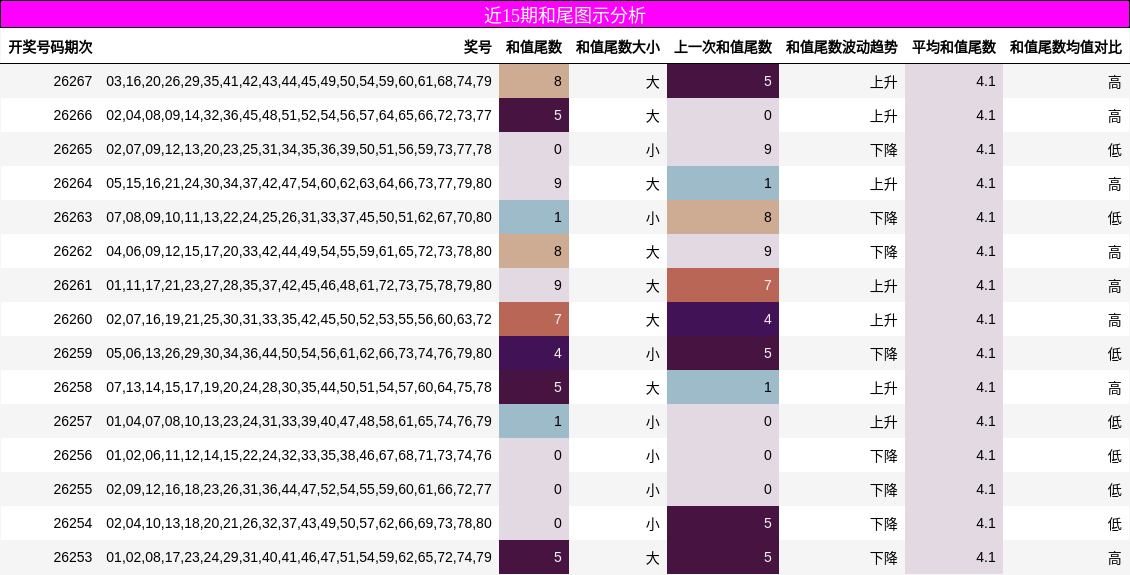Viewport: 1130px width, 575px height.
Task: Click the 和值尾数波动趋势 column header
Action: (x=841, y=47)
